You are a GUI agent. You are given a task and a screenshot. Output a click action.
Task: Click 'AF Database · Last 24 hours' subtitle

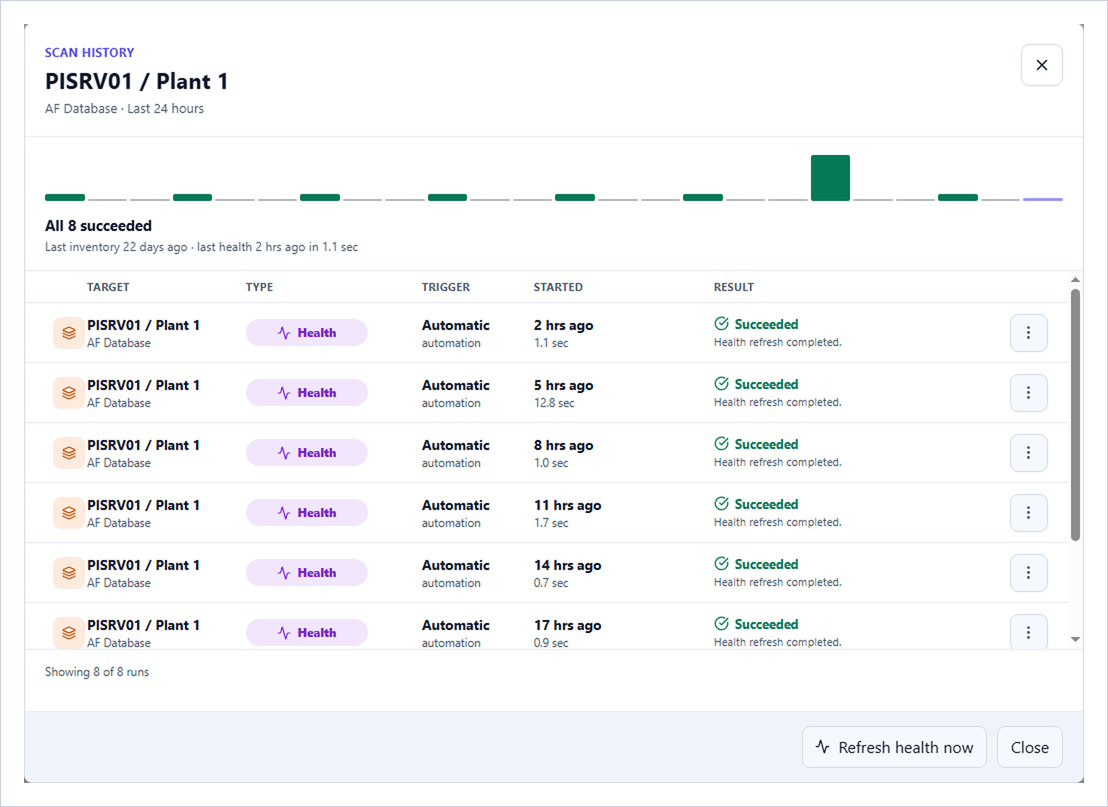[124, 108]
